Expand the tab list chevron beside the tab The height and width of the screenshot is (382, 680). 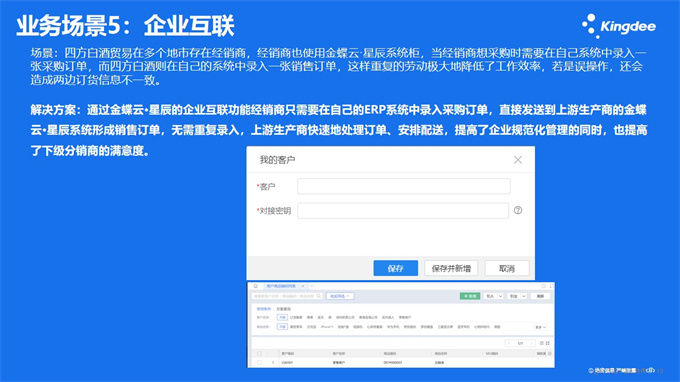coord(312,286)
